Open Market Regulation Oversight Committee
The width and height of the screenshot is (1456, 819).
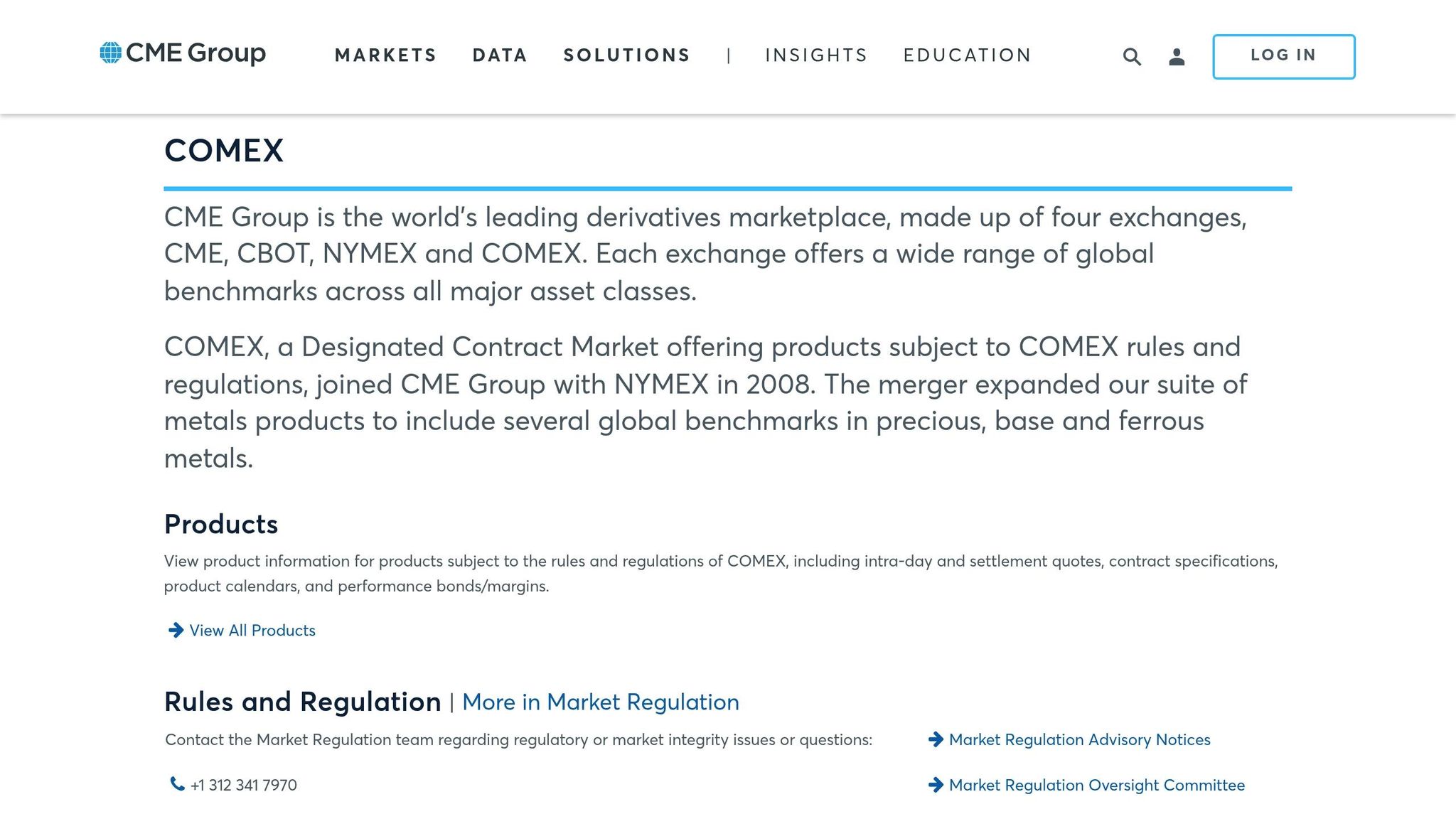tap(1096, 785)
